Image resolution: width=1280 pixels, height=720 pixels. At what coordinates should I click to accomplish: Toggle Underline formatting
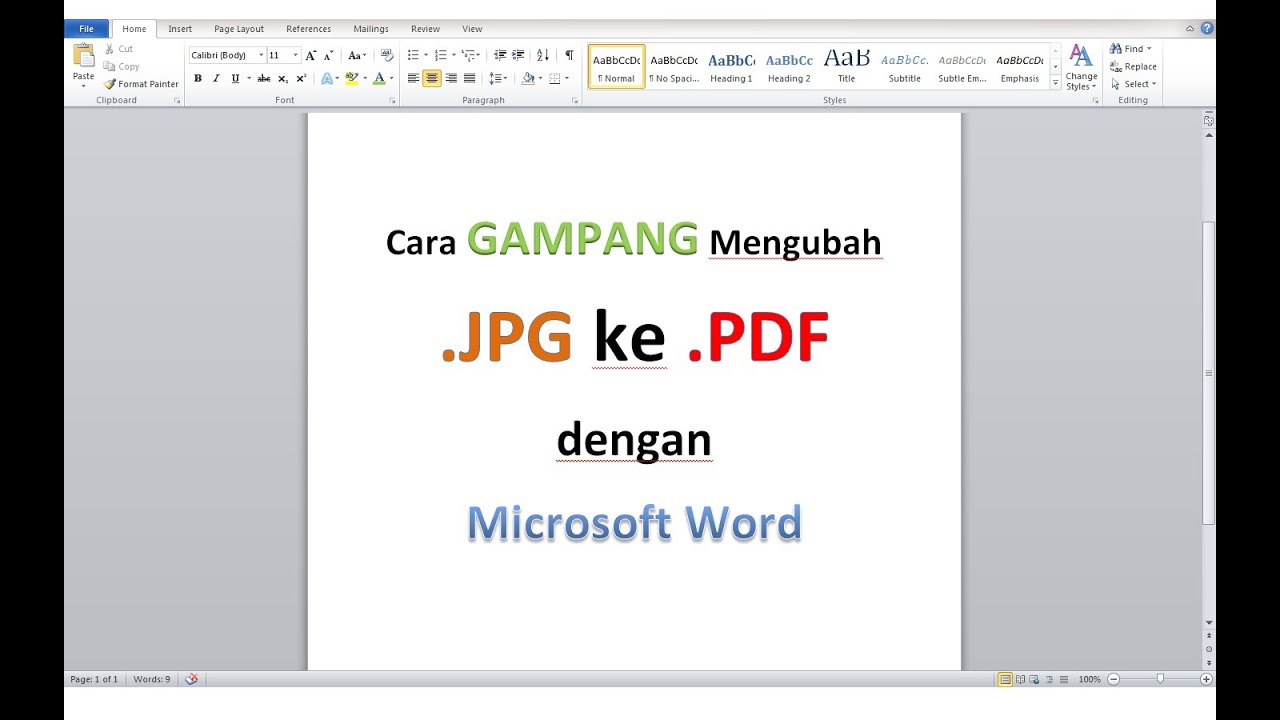(236, 78)
